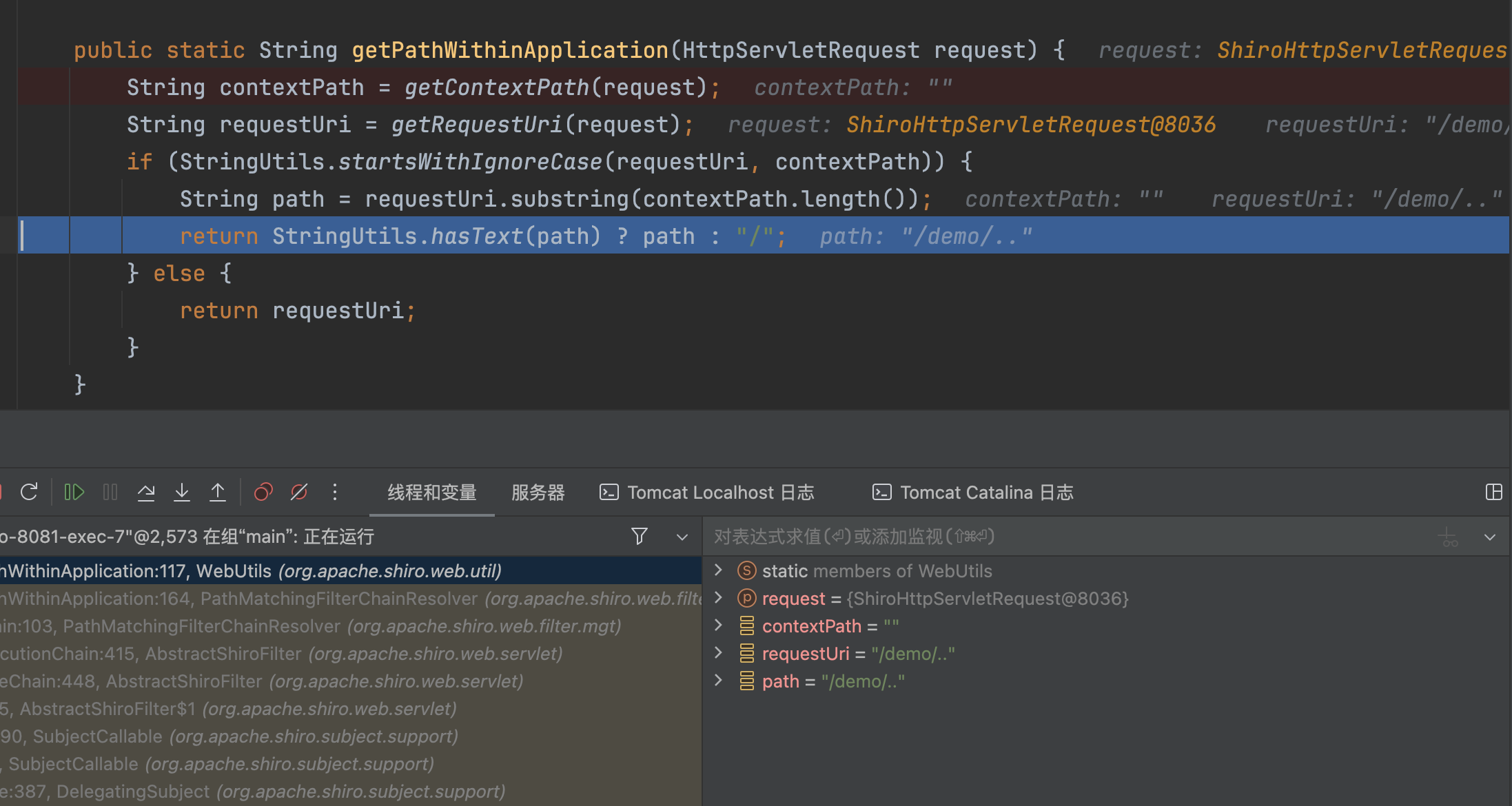1512x806 pixels.
Task: Expand the requestUri variable
Action: coord(718,652)
